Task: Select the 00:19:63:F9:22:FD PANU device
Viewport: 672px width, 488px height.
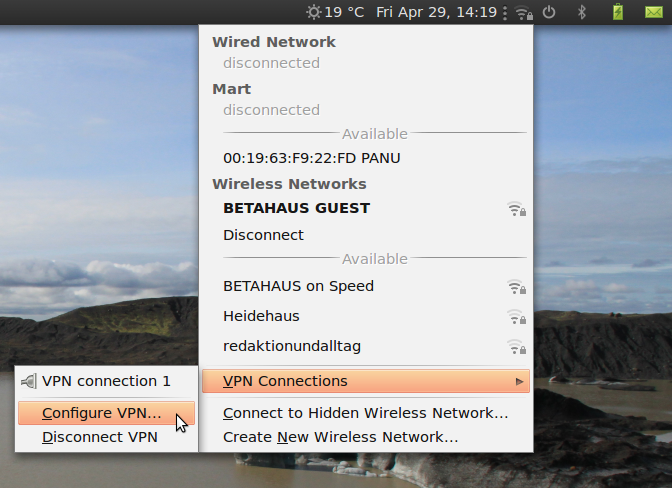Action: (x=312, y=158)
